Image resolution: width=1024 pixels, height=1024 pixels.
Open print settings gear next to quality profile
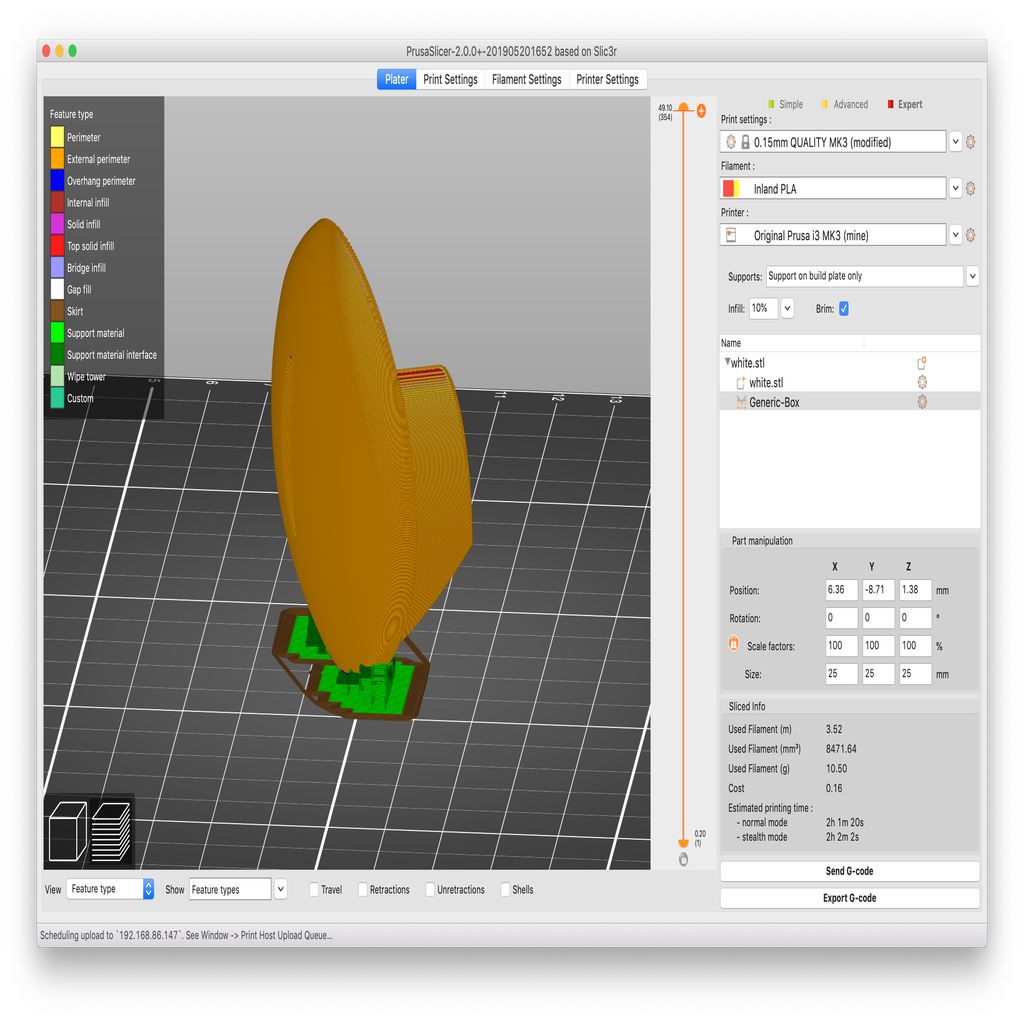[x=968, y=141]
